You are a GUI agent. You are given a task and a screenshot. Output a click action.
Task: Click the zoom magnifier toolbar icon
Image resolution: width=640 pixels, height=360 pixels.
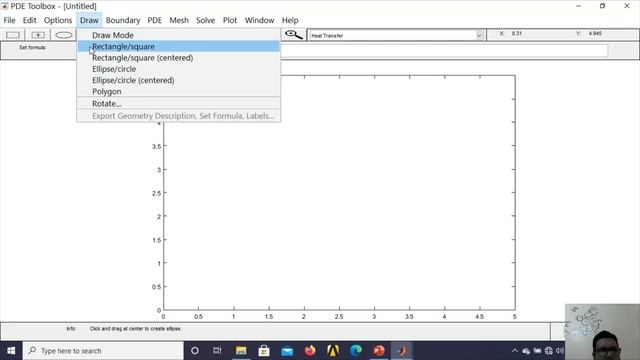point(293,35)
